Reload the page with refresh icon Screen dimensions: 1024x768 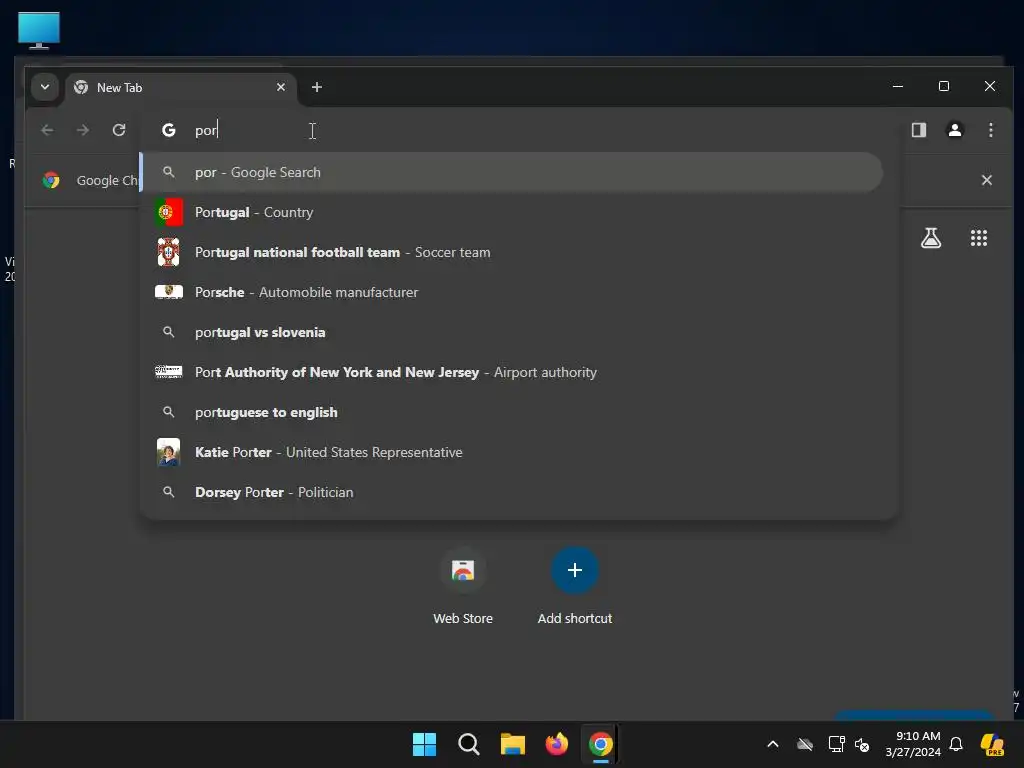tap(119, 130)
